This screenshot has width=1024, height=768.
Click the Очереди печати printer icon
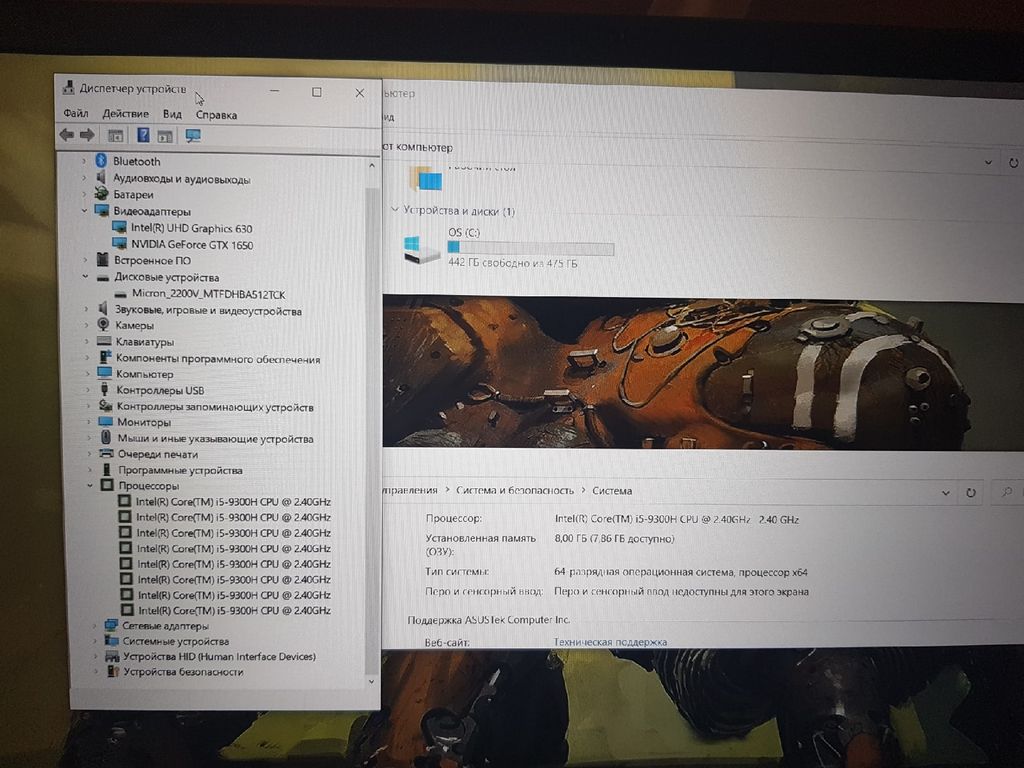click(106, 453)
